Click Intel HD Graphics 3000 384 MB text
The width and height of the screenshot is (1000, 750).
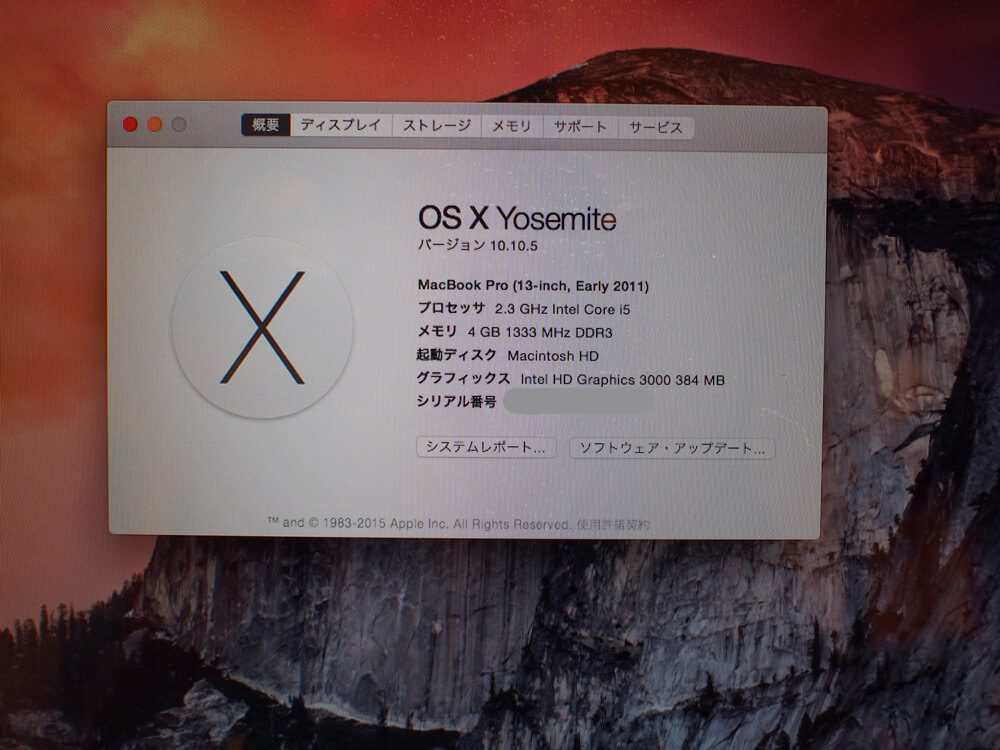pyautogui.click(x=622, y=379)
